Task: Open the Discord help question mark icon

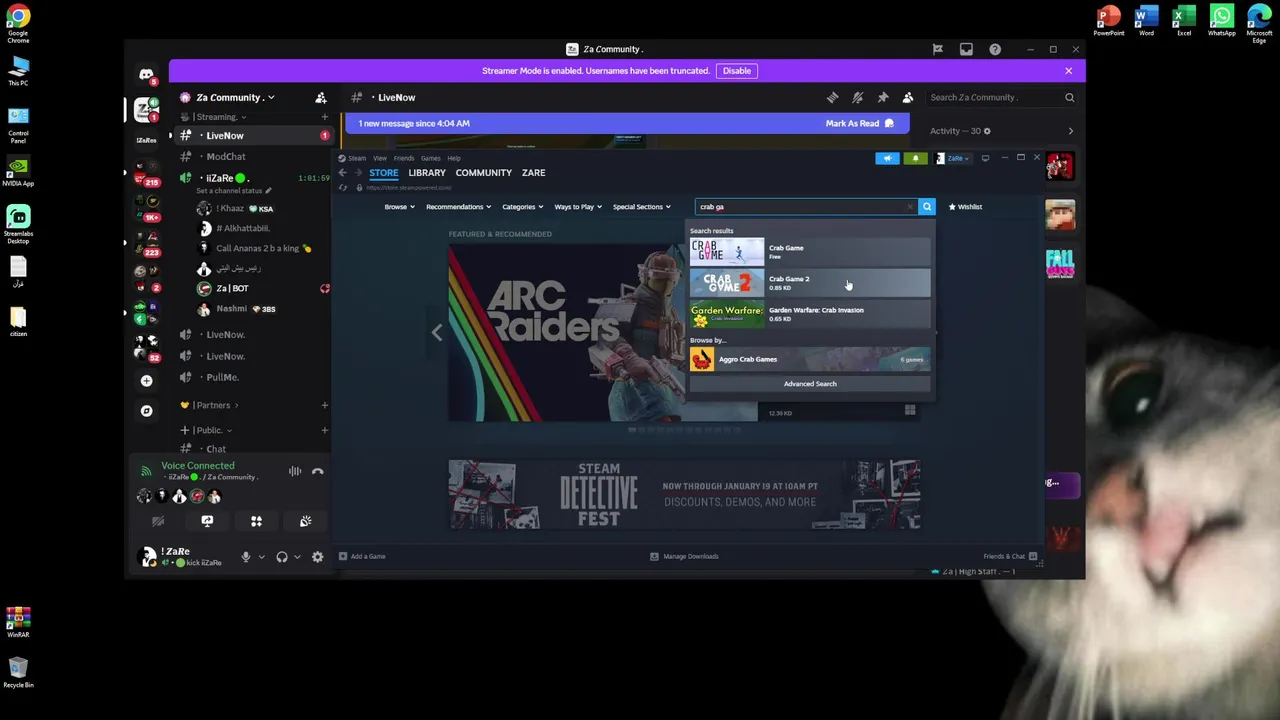Action: coord(995,49)
